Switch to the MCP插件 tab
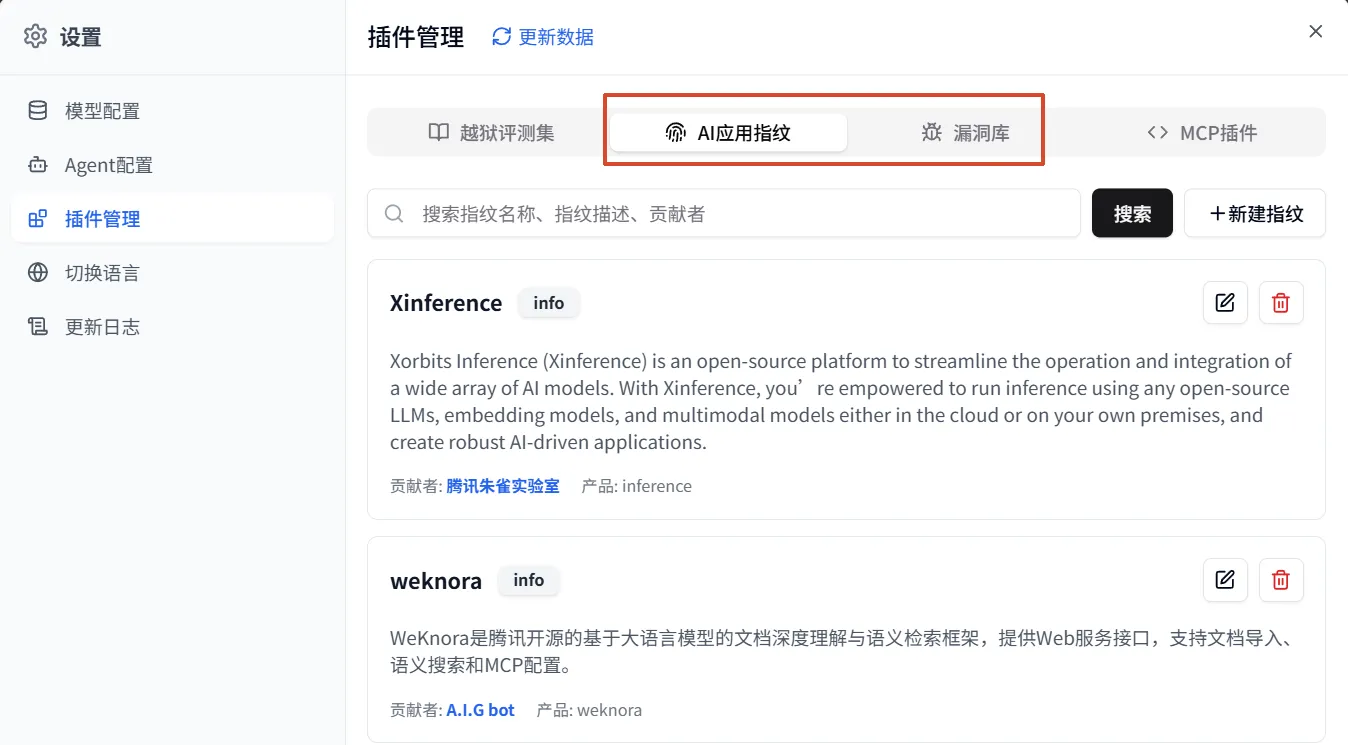The width and height of the screenshot is (1348, 745). pos(1203,132)
